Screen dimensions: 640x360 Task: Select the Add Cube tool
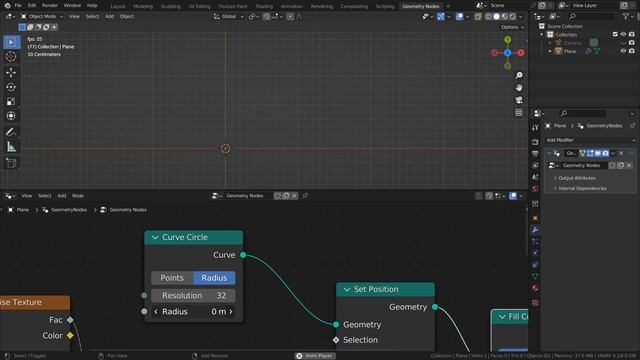(11, 163)
